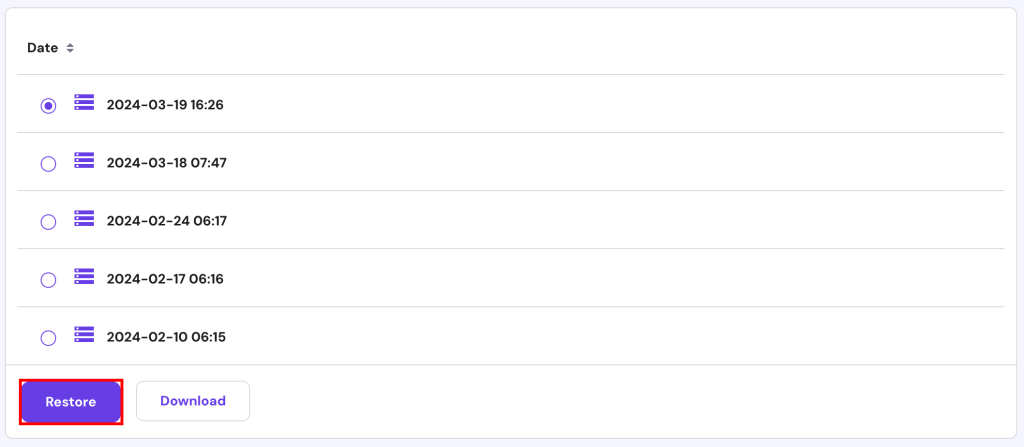Click server icon for 2024-02-17 06:16 backup
Image resolution: width=1024 pixels, height=447 pixels.
tap(84, 276)
